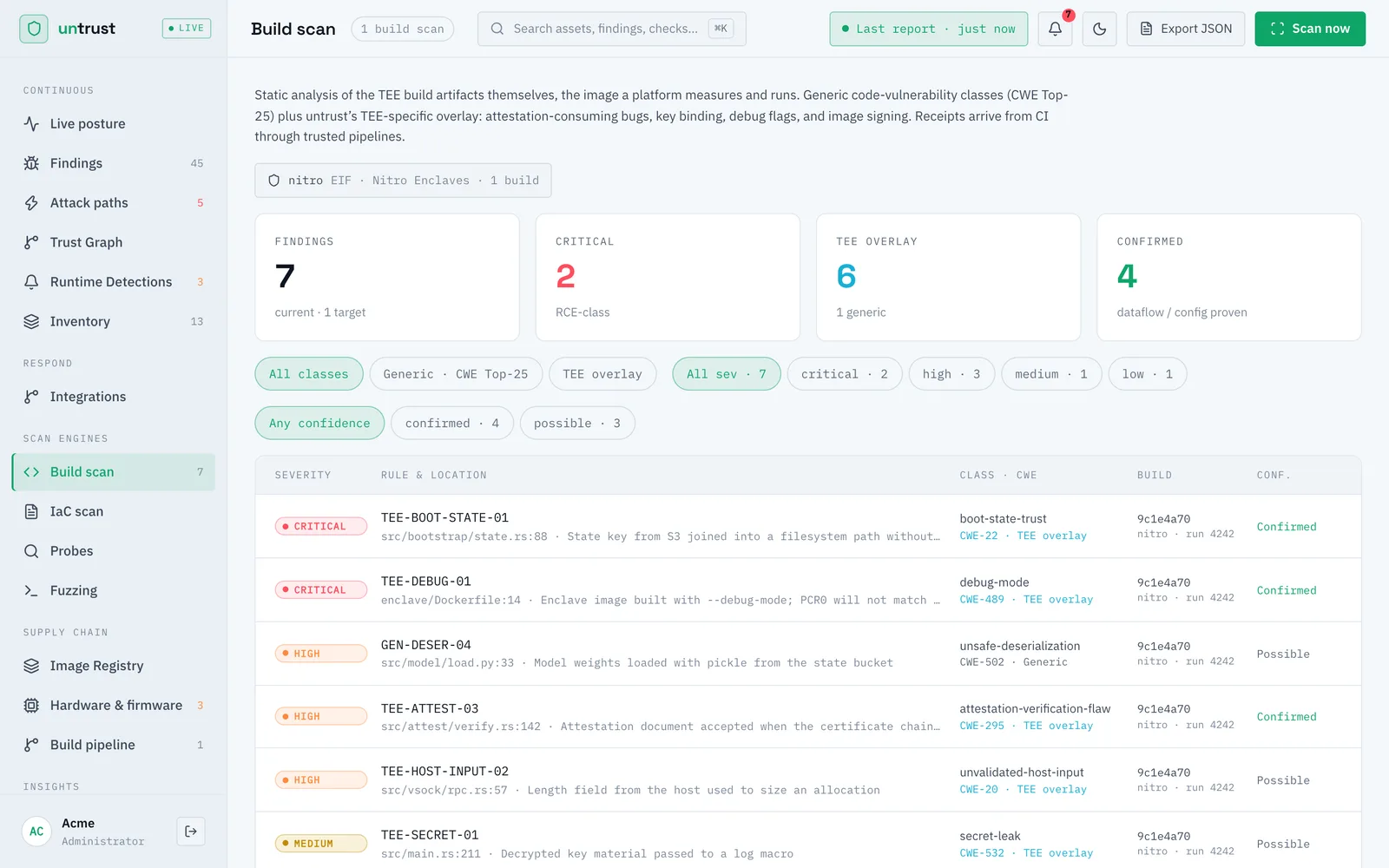The height and width of the screenshot is (868, 1389).
Task: Filter severity to high · 3
Action: pos(951,374)
